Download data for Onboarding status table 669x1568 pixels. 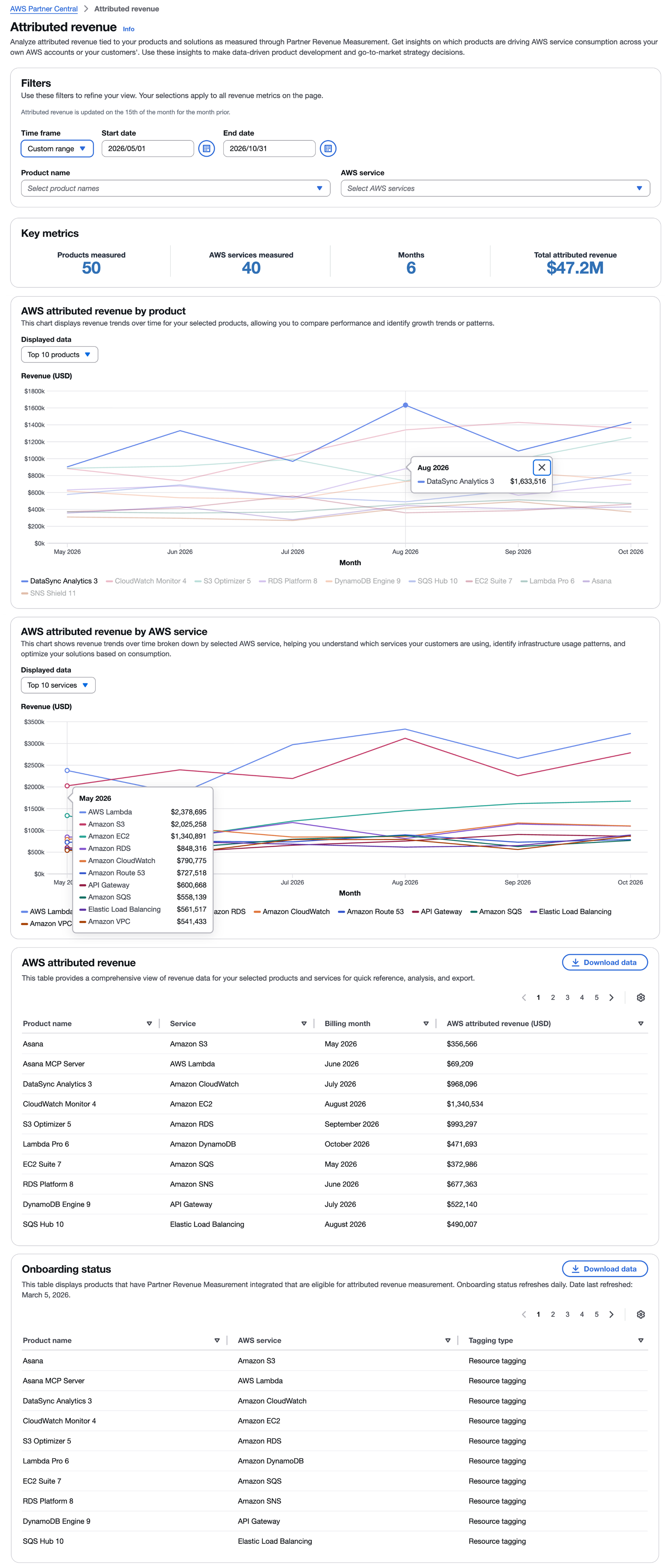[x=604, y=1269]
